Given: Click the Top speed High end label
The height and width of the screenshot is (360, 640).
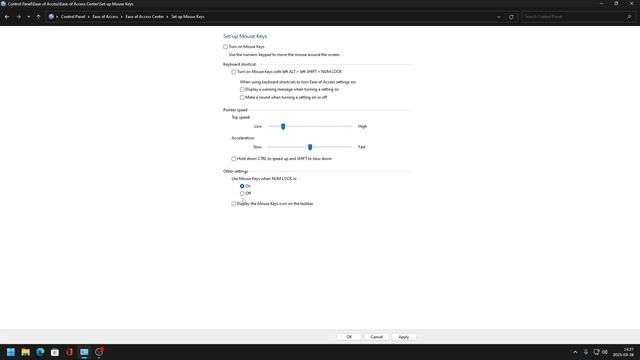Looking at the screenshot, I should click(x=362, y=127).
